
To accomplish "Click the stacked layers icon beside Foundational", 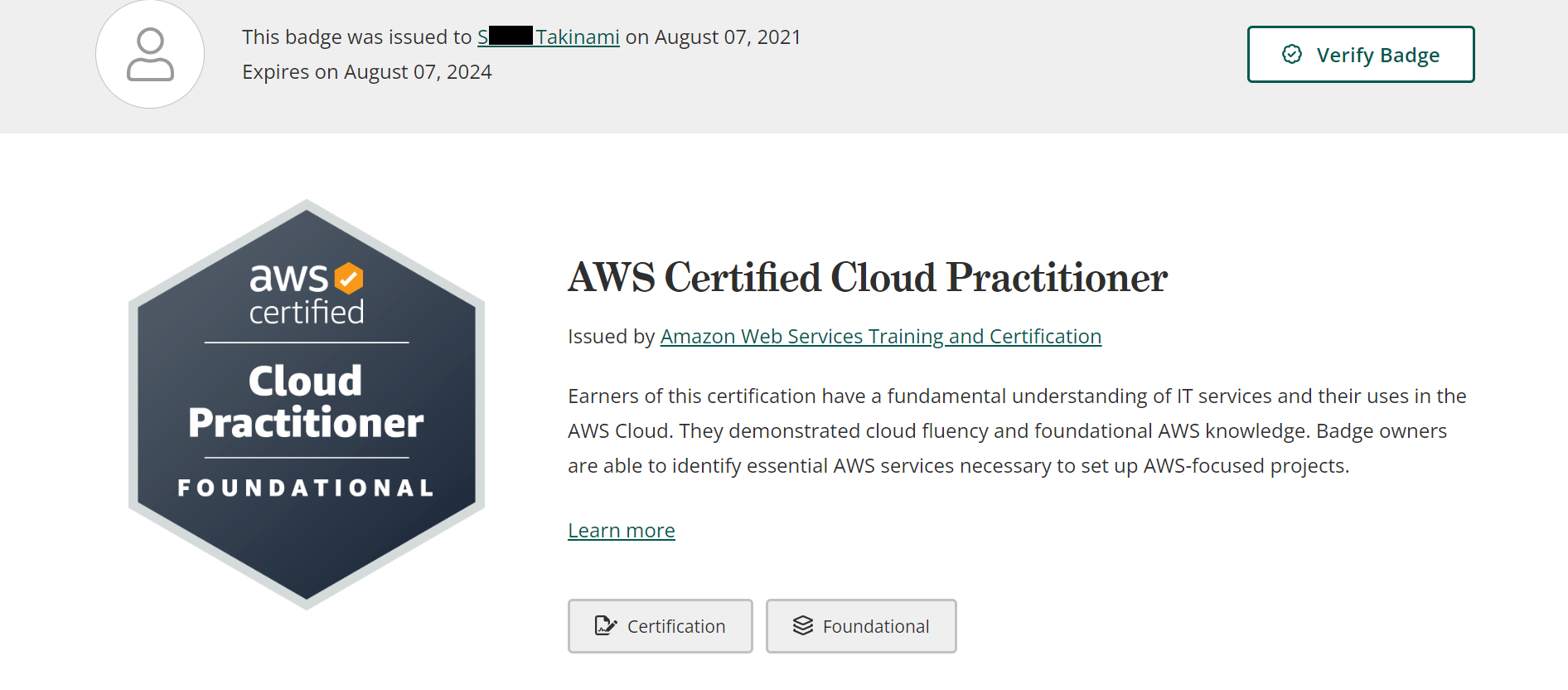I will coord(803,626).
